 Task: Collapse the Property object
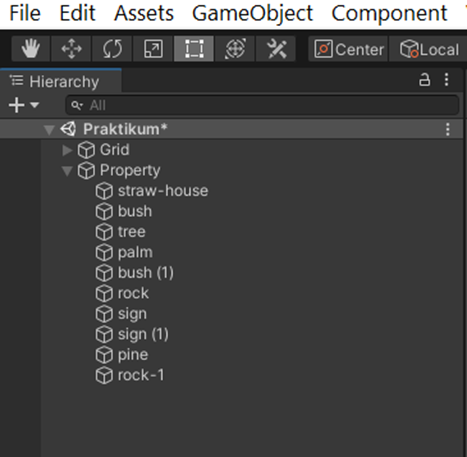click(67, 171)
